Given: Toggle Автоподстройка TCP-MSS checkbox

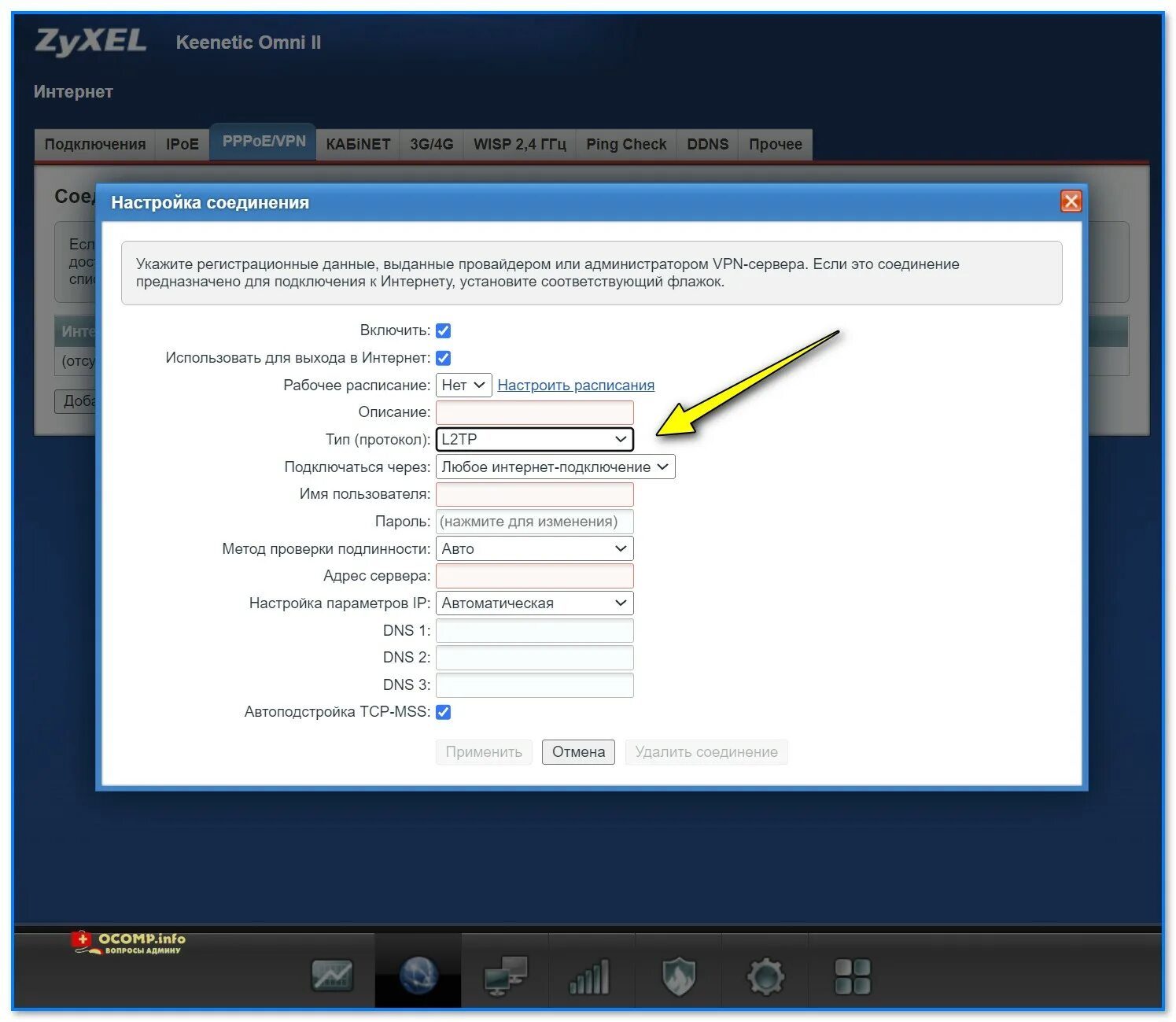Looking at the screenshot, I should (444, 712).
